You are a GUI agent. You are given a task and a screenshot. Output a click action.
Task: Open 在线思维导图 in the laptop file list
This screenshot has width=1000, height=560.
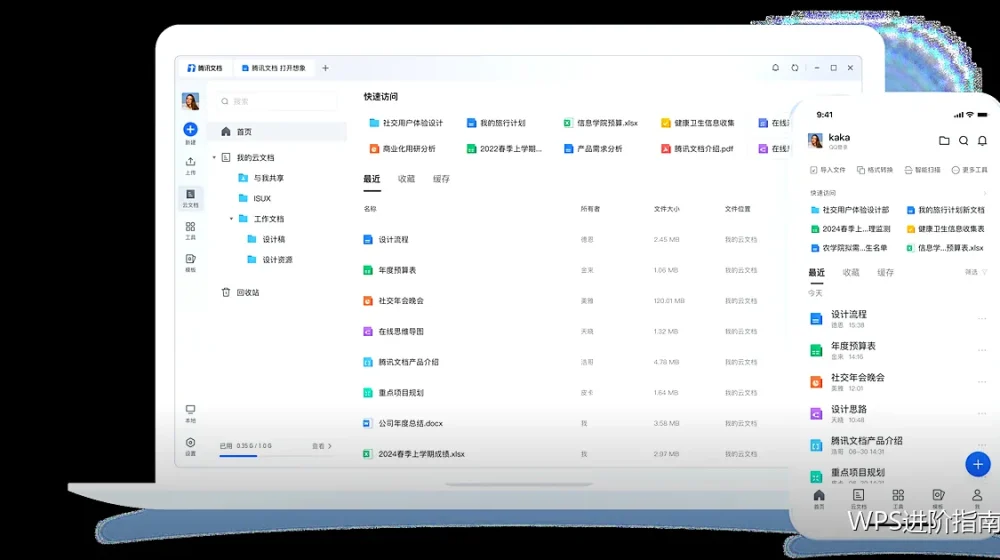393,332
